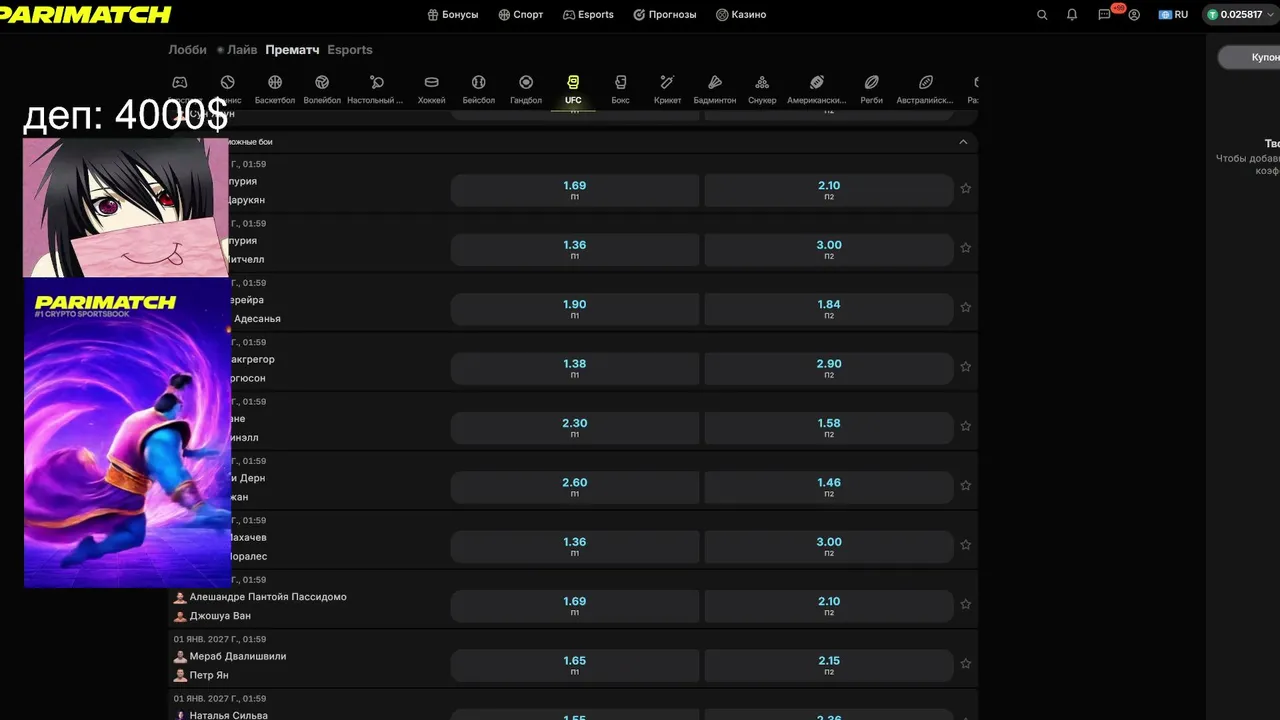The height and width of the screenshot is (720, 1280).
Task: Toggle favorite star beside the 1.58 odds
Action: (966, 426)
